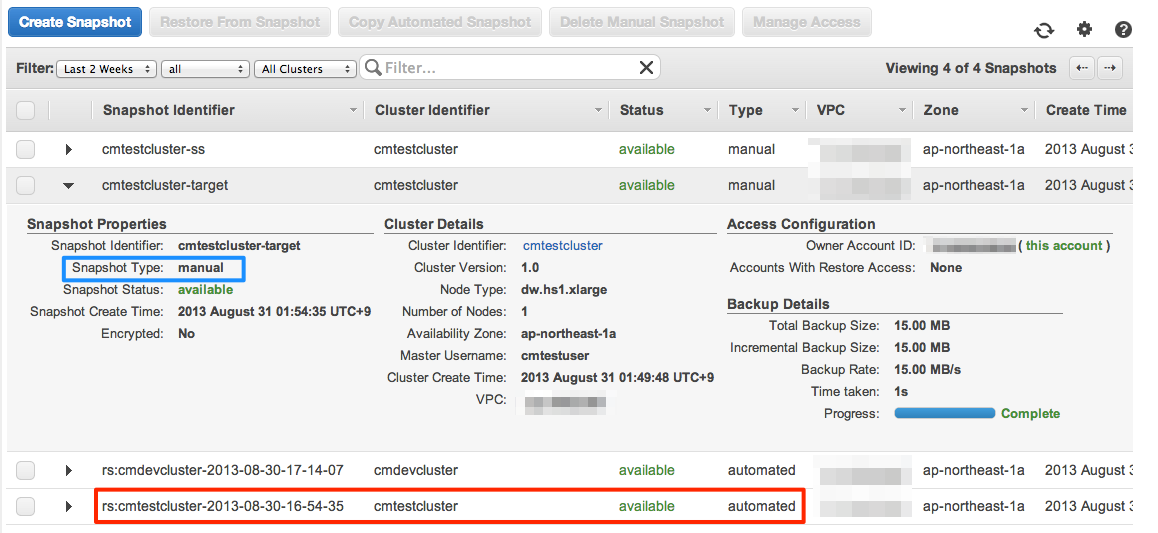Screen dimensions: 1158x533
Task: Refresh the snapshot list
Action: pyautogui.click(x=1044, y=30)
